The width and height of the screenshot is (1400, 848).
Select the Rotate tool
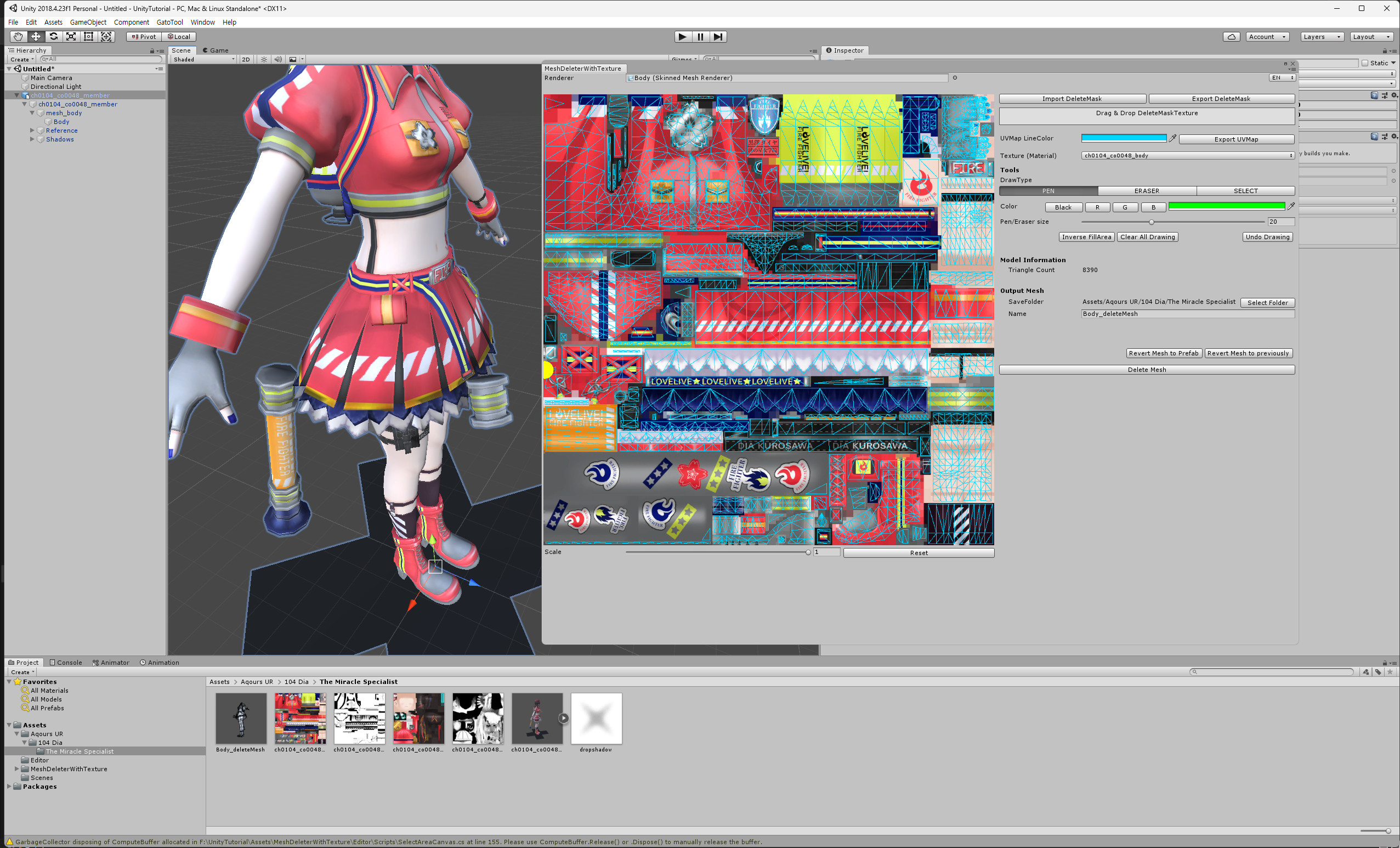pyautogui.click(x=53, y=37)
